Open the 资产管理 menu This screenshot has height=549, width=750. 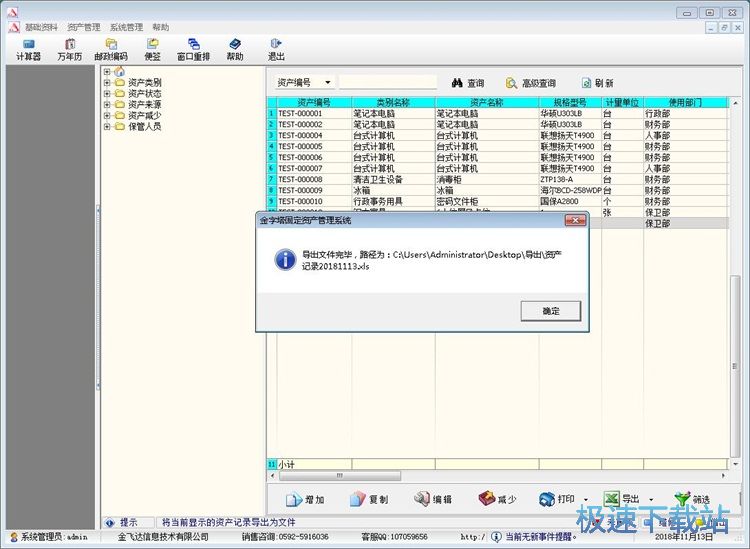(84, 27)
